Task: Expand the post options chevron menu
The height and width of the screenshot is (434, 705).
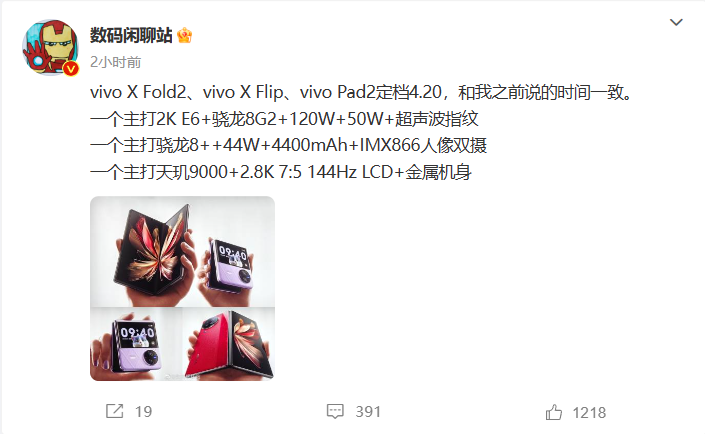Action: 676,22
